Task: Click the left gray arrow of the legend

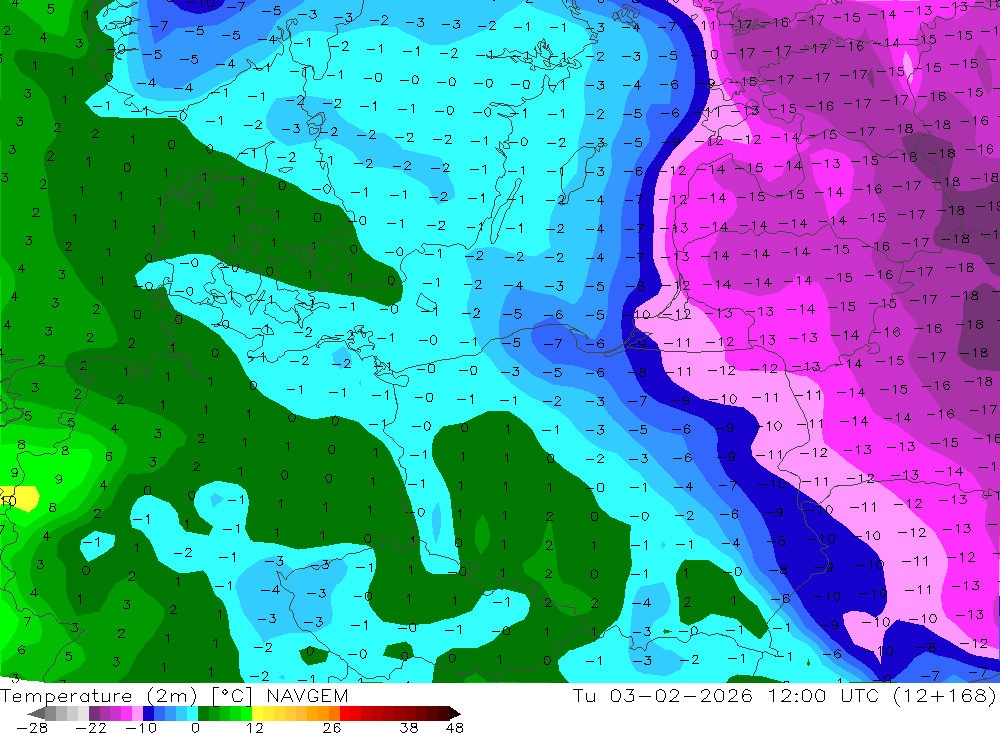Action: click(36, 713)
